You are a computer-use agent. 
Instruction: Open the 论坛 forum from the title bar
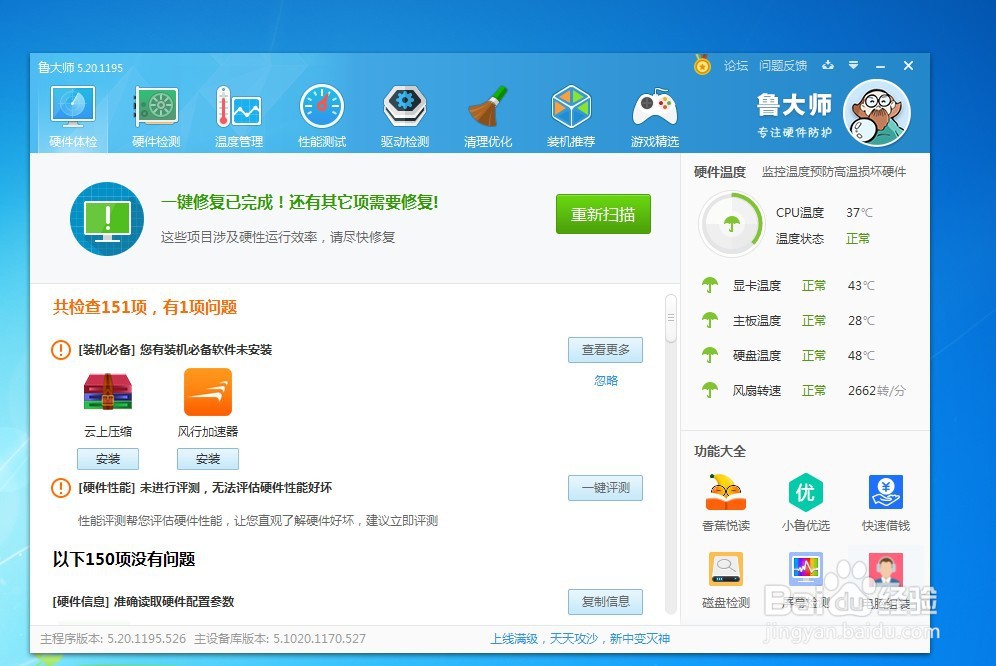click(737, 66)
